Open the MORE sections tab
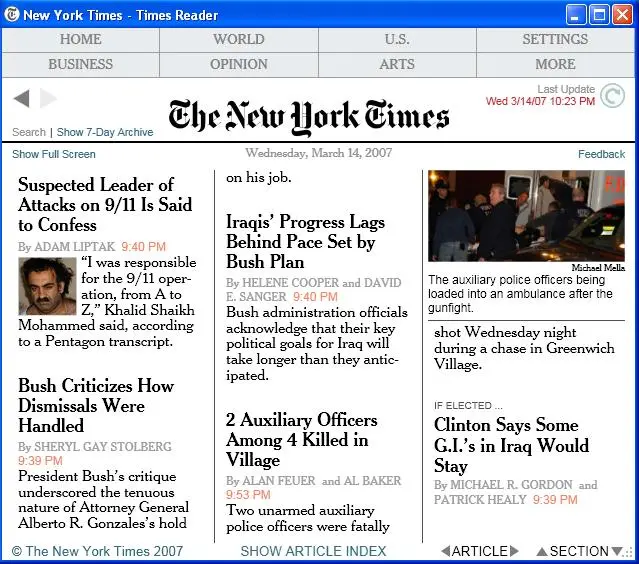639x564 pixels. (555, 64)
